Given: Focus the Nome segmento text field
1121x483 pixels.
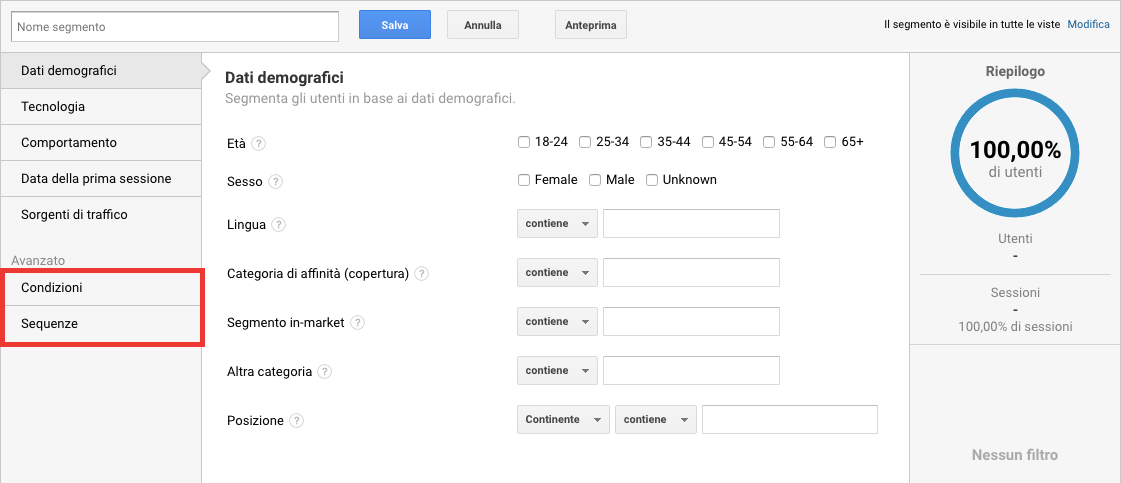Looking at the screenshot, I should coord(175,27).
